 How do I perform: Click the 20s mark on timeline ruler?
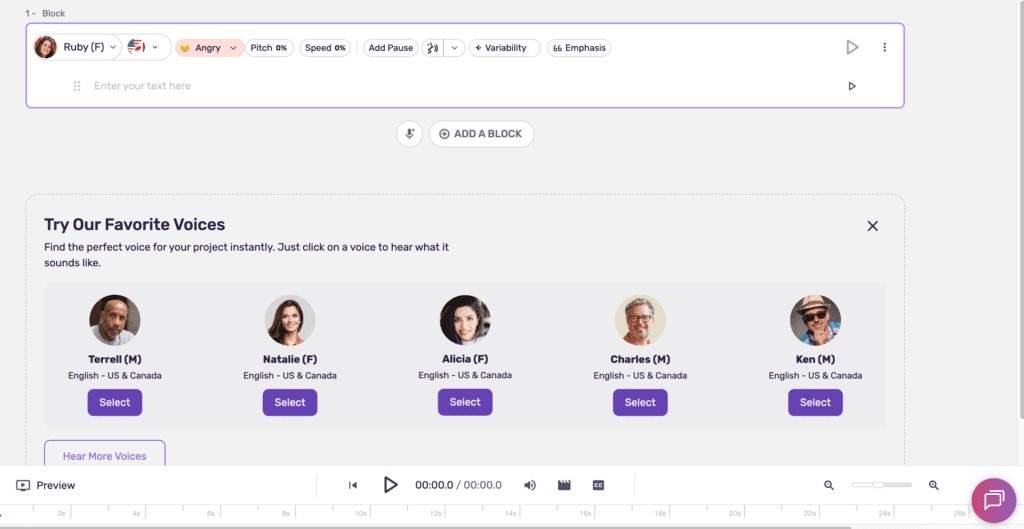[735, 514]
